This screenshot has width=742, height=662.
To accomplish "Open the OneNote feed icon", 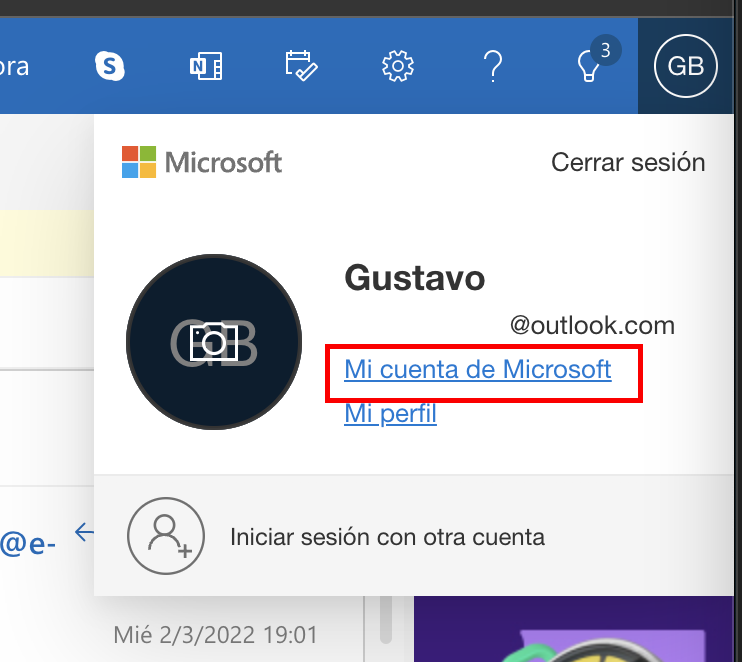I will pos(205,66).
